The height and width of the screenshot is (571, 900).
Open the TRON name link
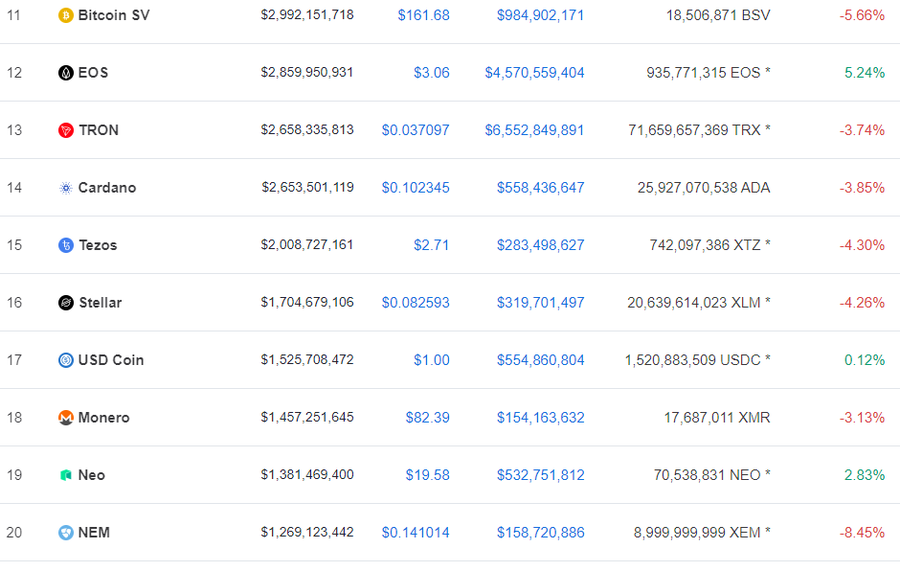point(99,130)
